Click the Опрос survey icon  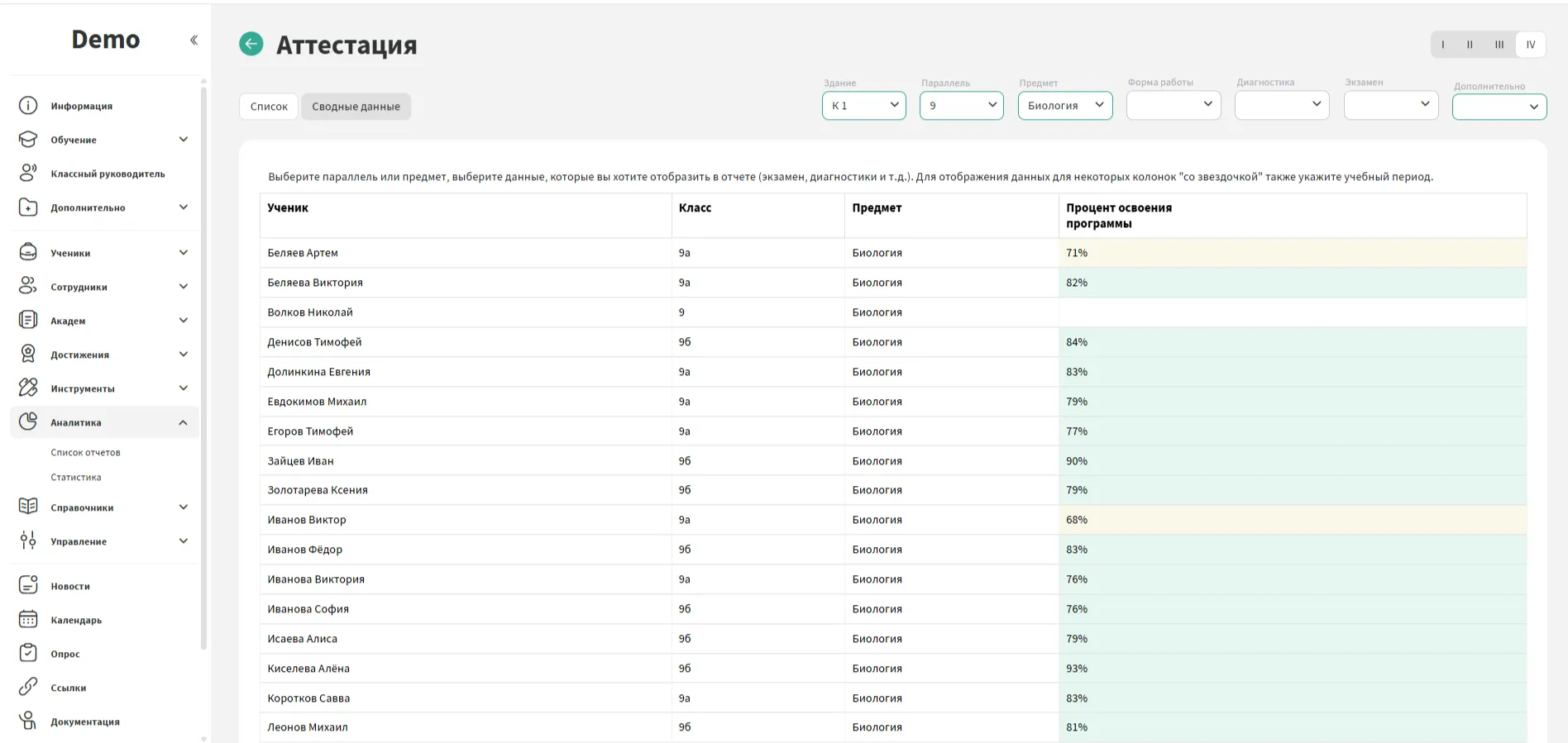28,653
